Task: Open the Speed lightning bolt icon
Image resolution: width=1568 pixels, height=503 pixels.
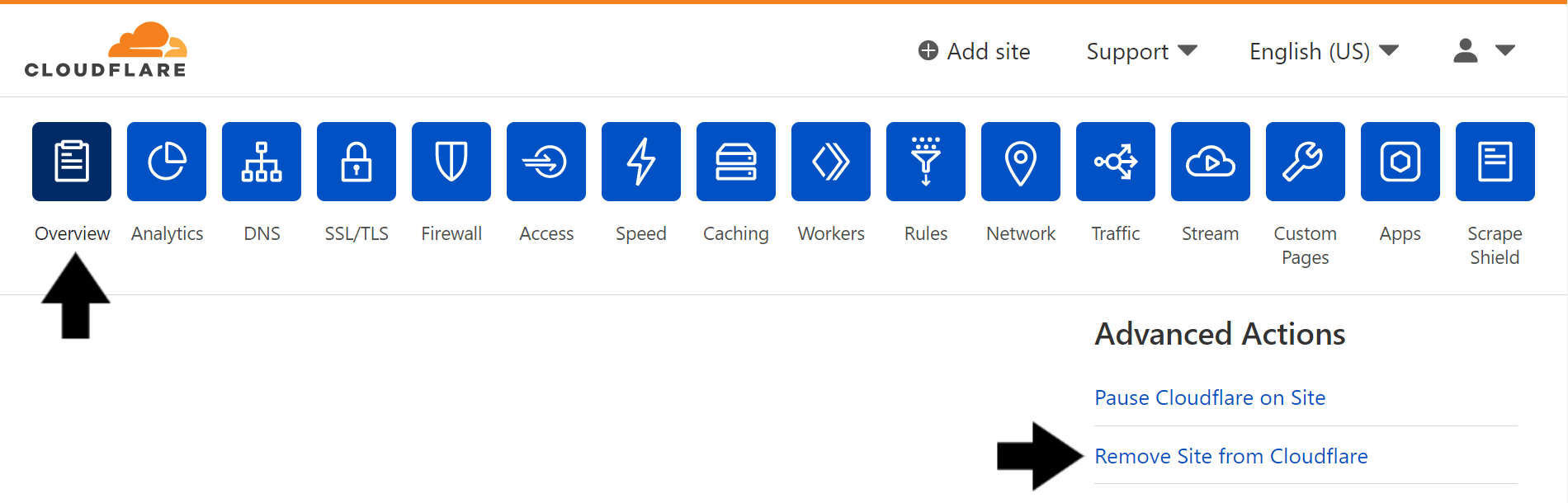Action: pyautogui.click(x=641, y=162)
